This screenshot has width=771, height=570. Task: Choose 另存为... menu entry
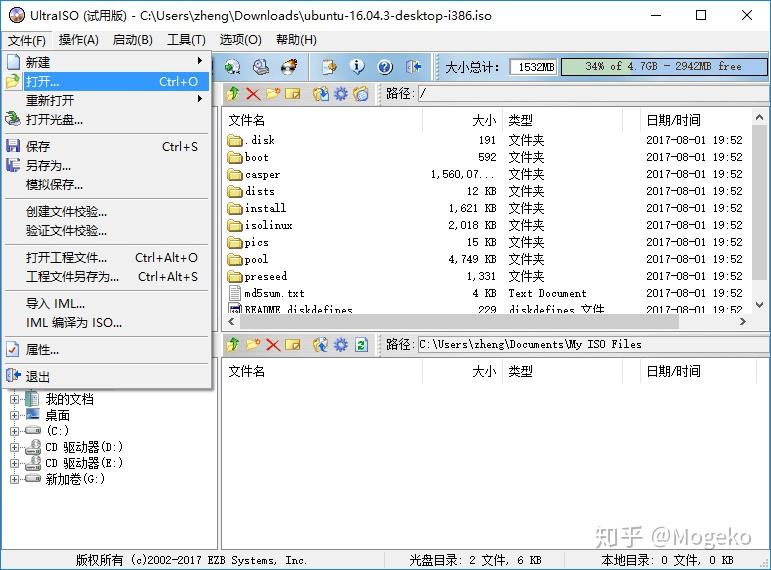(107, 166)
